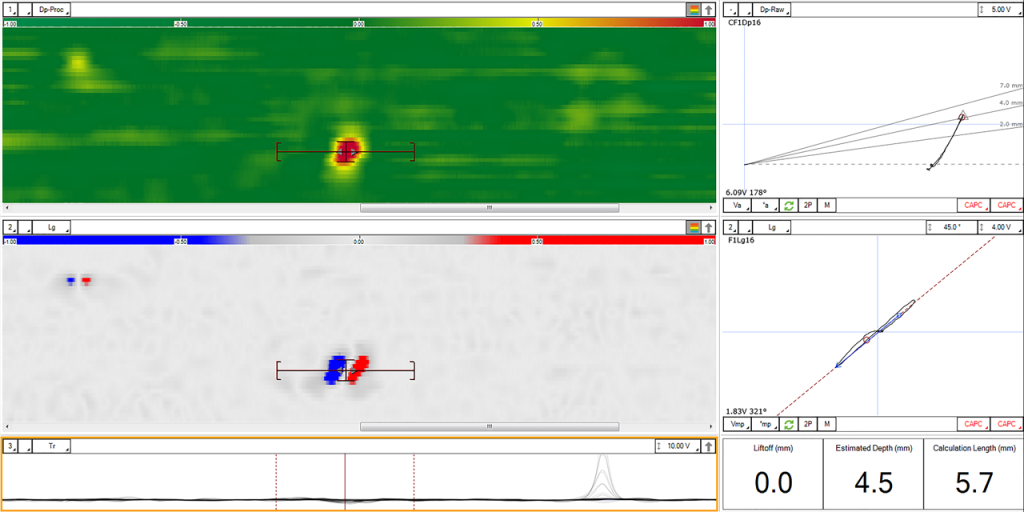This screenshot has height=512, width=1024.
Task: Click green refresh icon under F1Lg16 plot
Action: 789,424
